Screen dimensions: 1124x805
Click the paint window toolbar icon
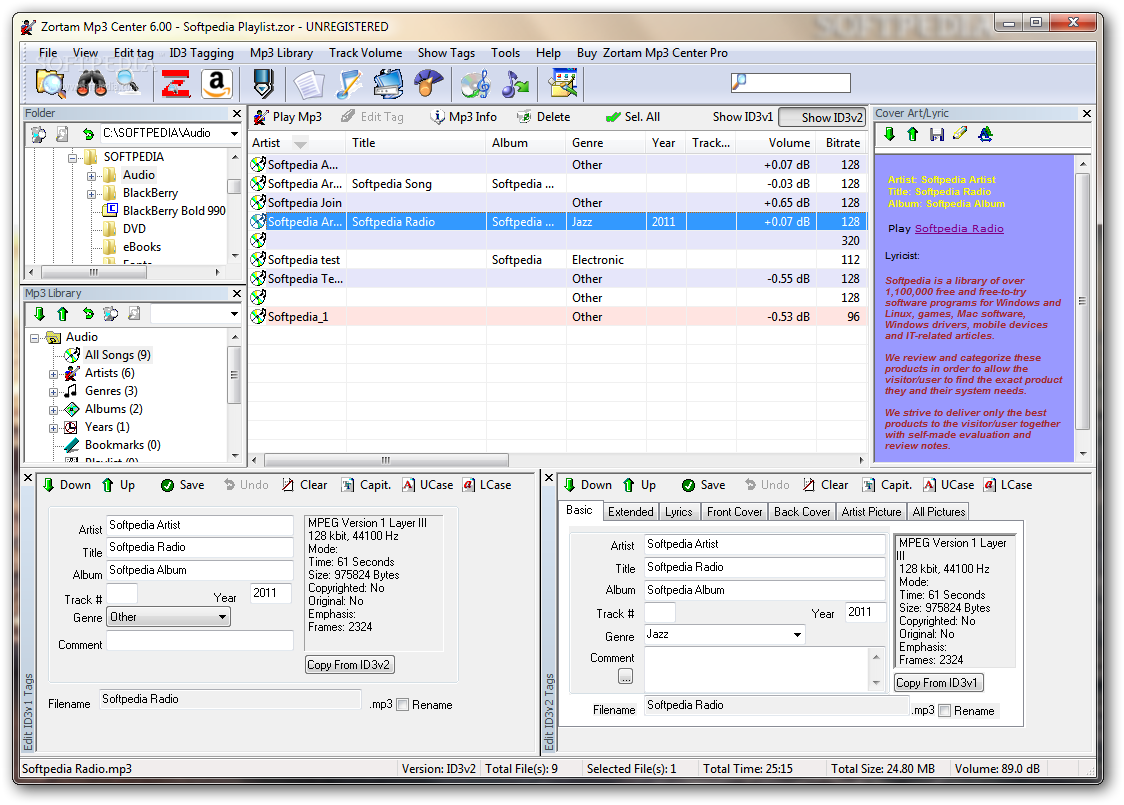point(563,84)
